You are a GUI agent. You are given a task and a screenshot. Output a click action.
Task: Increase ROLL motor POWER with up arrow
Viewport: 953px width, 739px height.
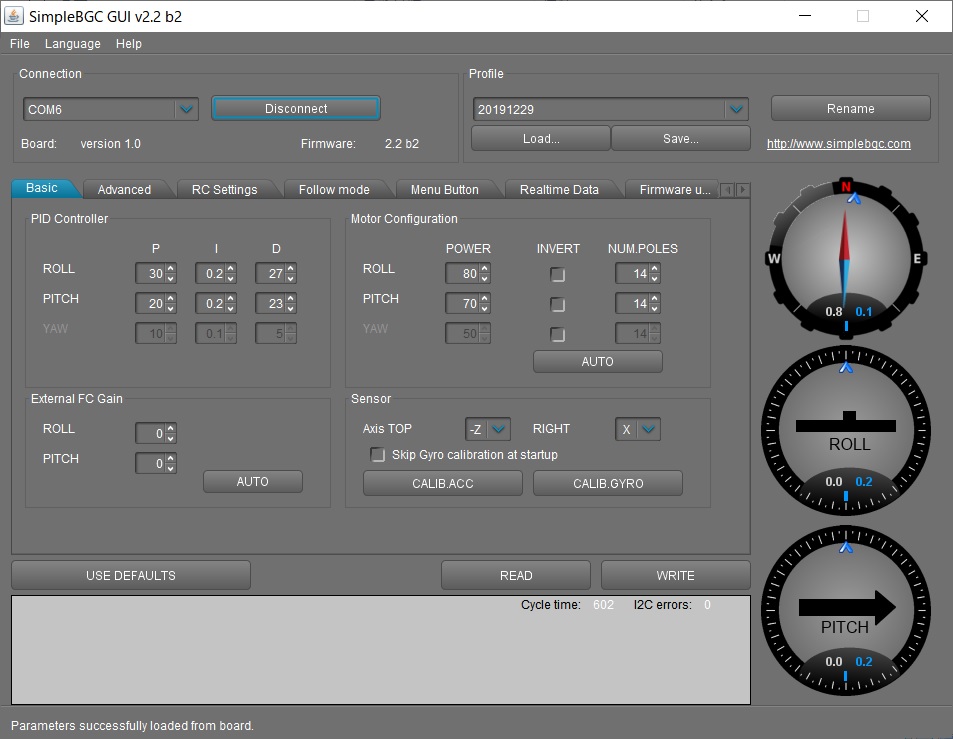(485, 269)
